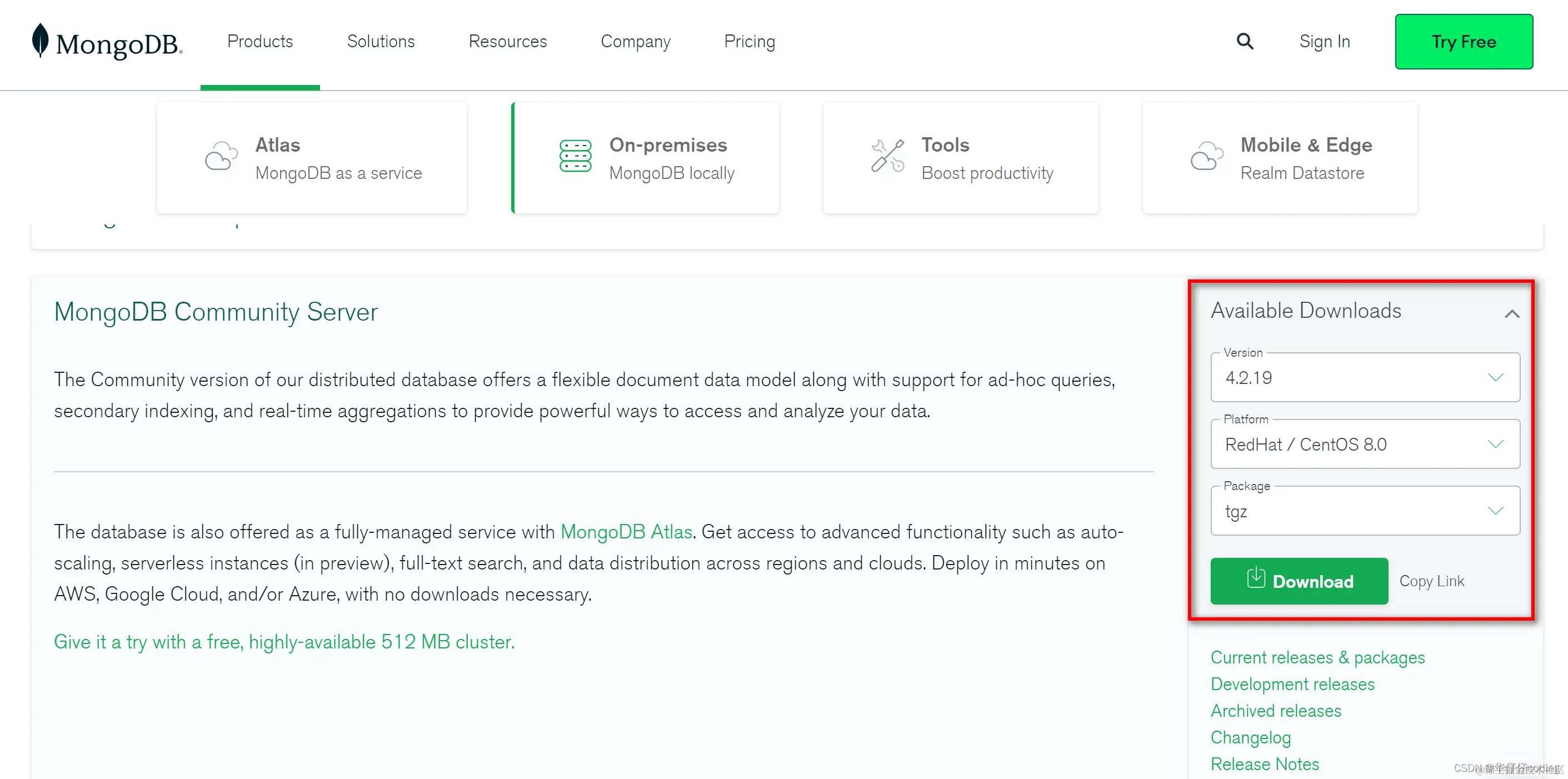This screenshot has width=1568, height=779.
Task: Click the Try Free button
Action: pos(1464,41)
